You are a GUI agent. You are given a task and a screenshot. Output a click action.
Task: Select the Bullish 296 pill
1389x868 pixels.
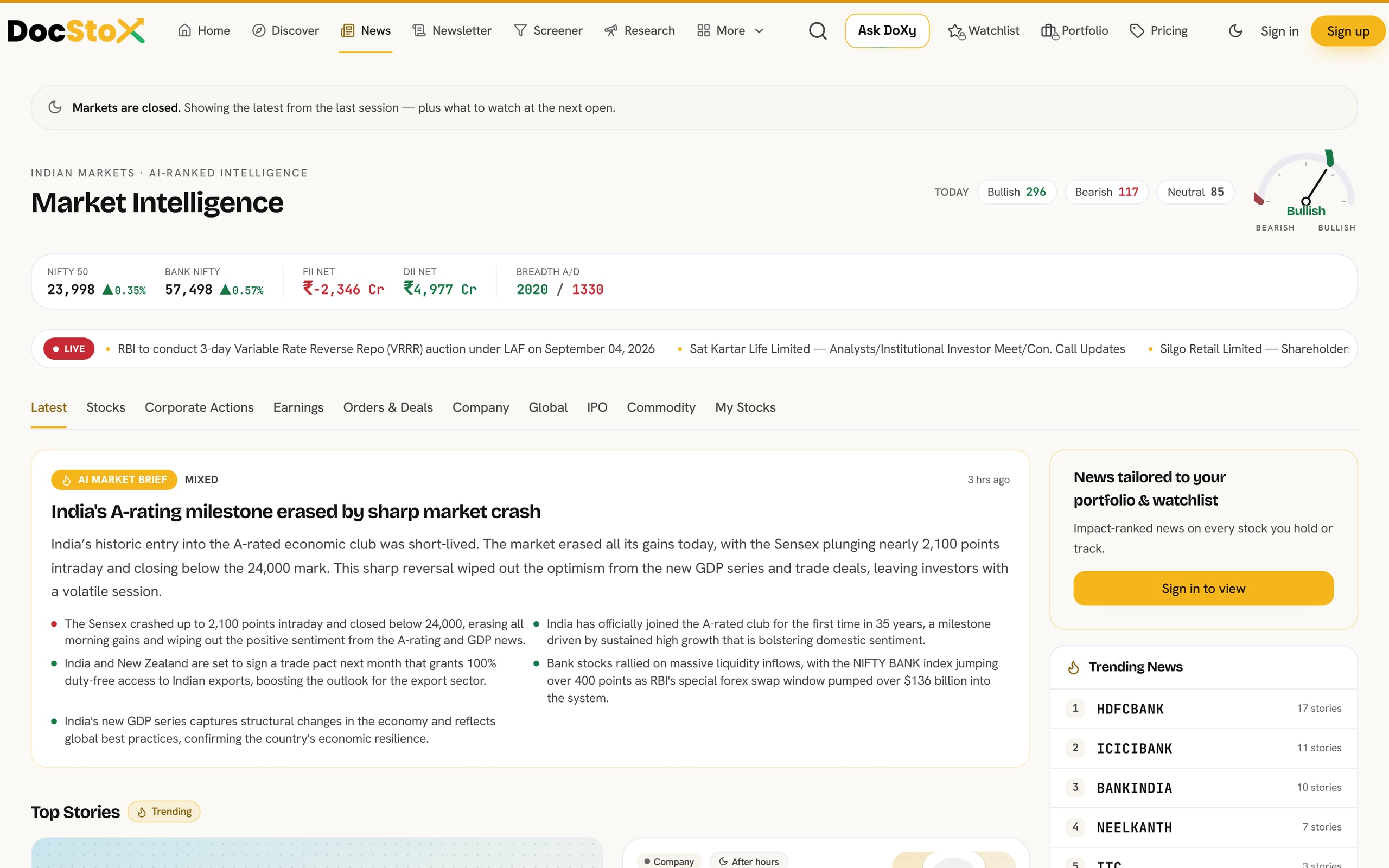tap(1016, 192)
